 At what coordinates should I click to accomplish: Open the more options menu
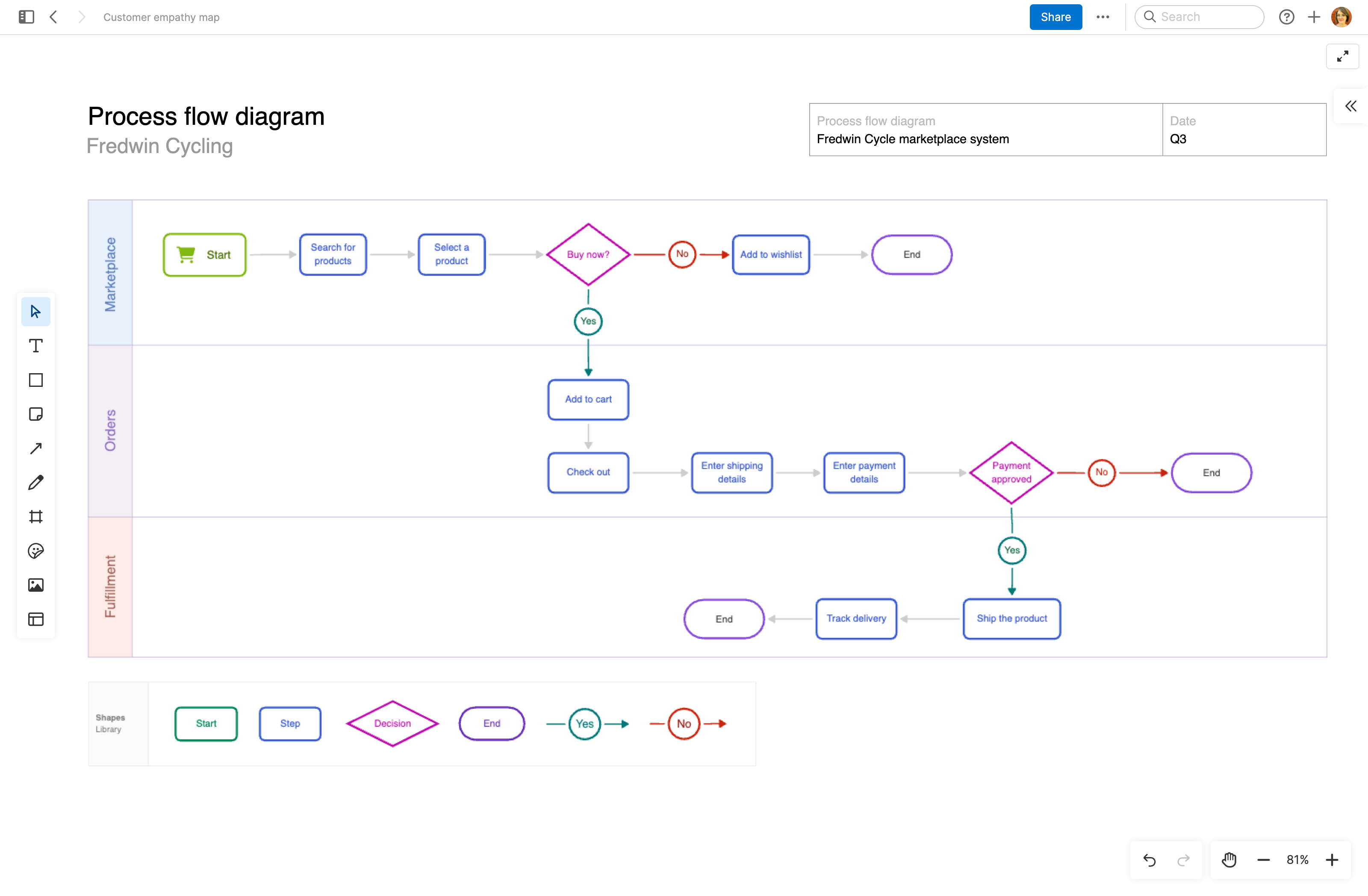(x=1103, y=17)
